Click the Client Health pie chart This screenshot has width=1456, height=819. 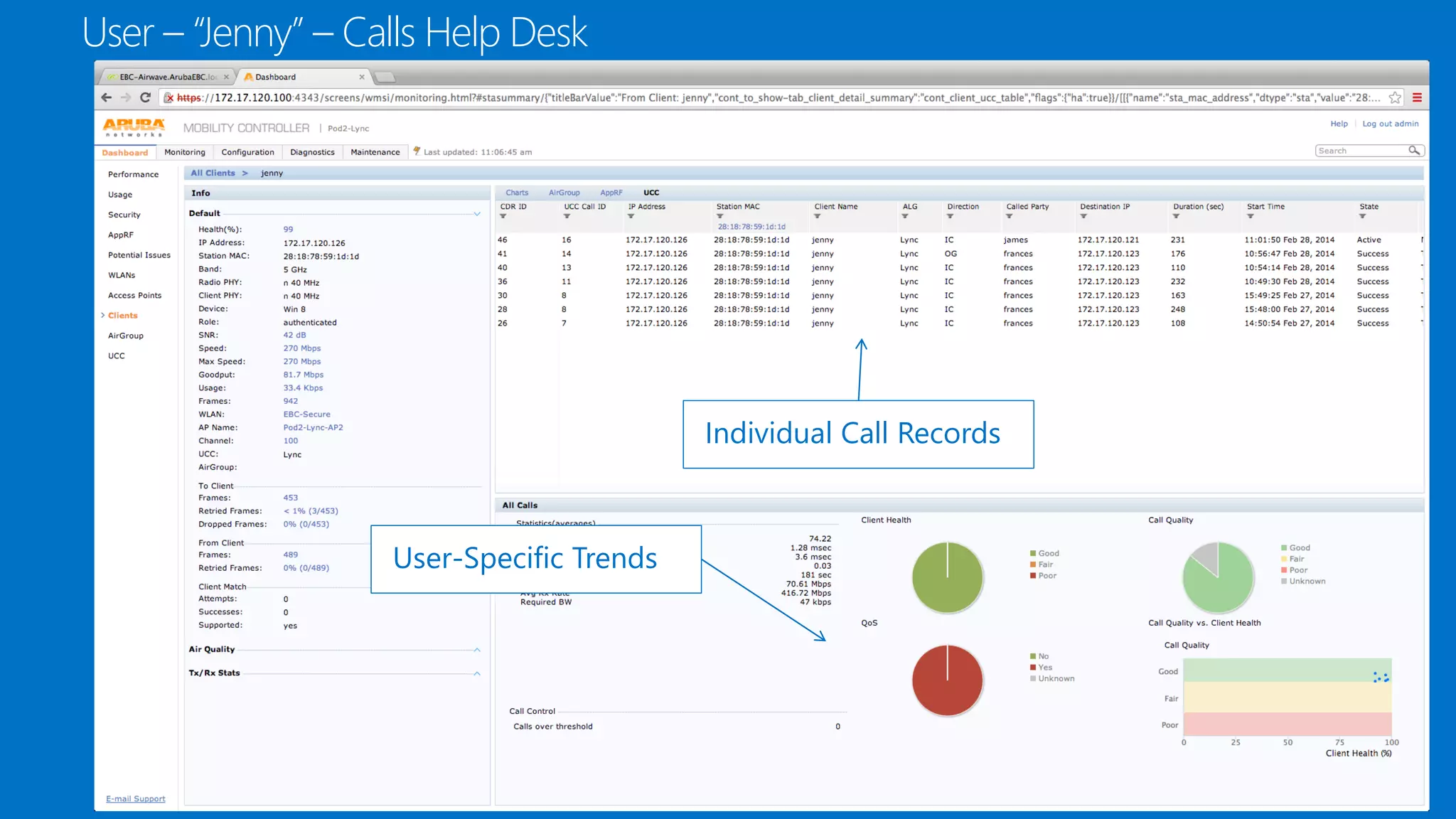point(947,577)
